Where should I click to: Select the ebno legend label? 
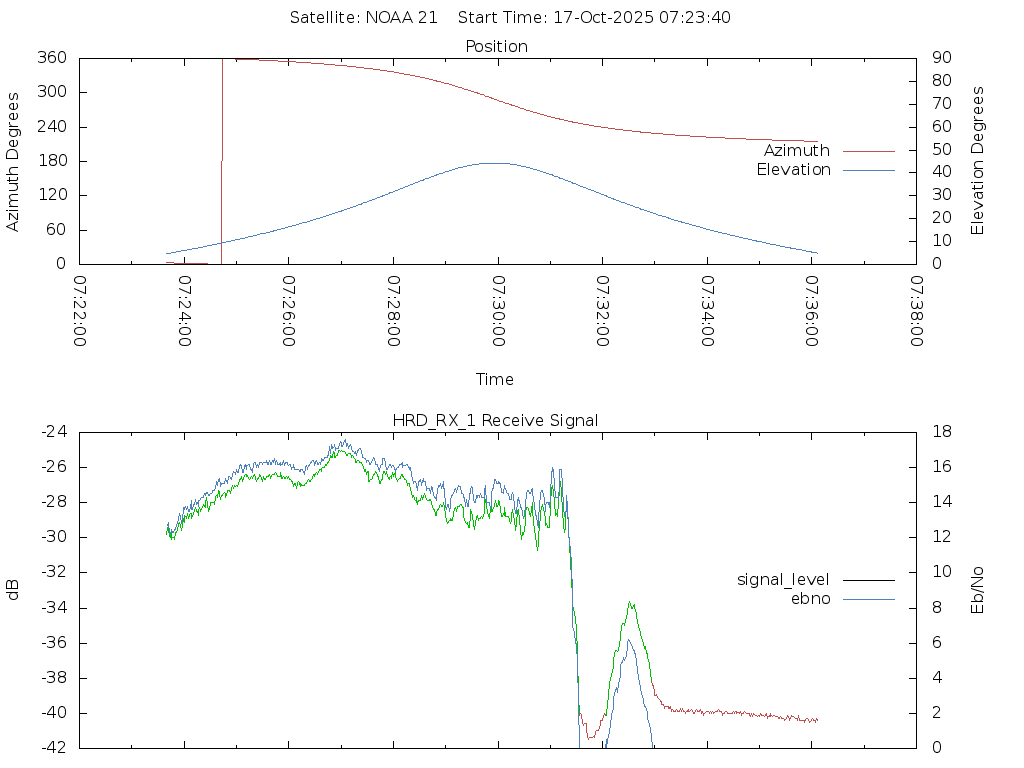click(x=811, y=598)
